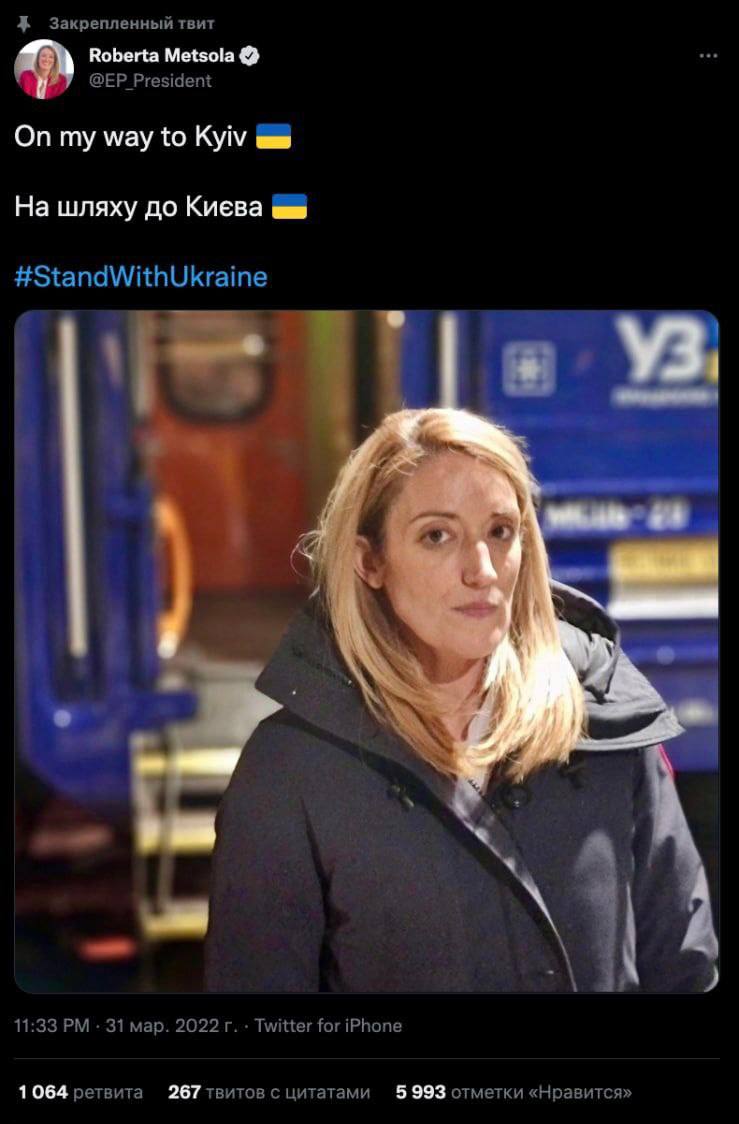Open the three-dot more options menu
Screen dimensions: 739x1124
click(707, 56)
